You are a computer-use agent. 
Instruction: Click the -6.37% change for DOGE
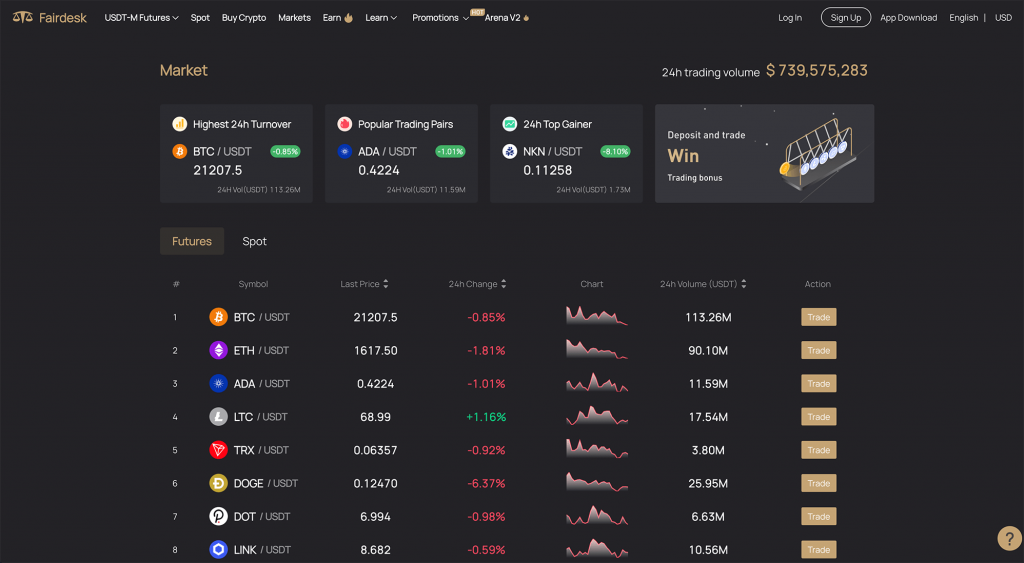tap(486, 483)
